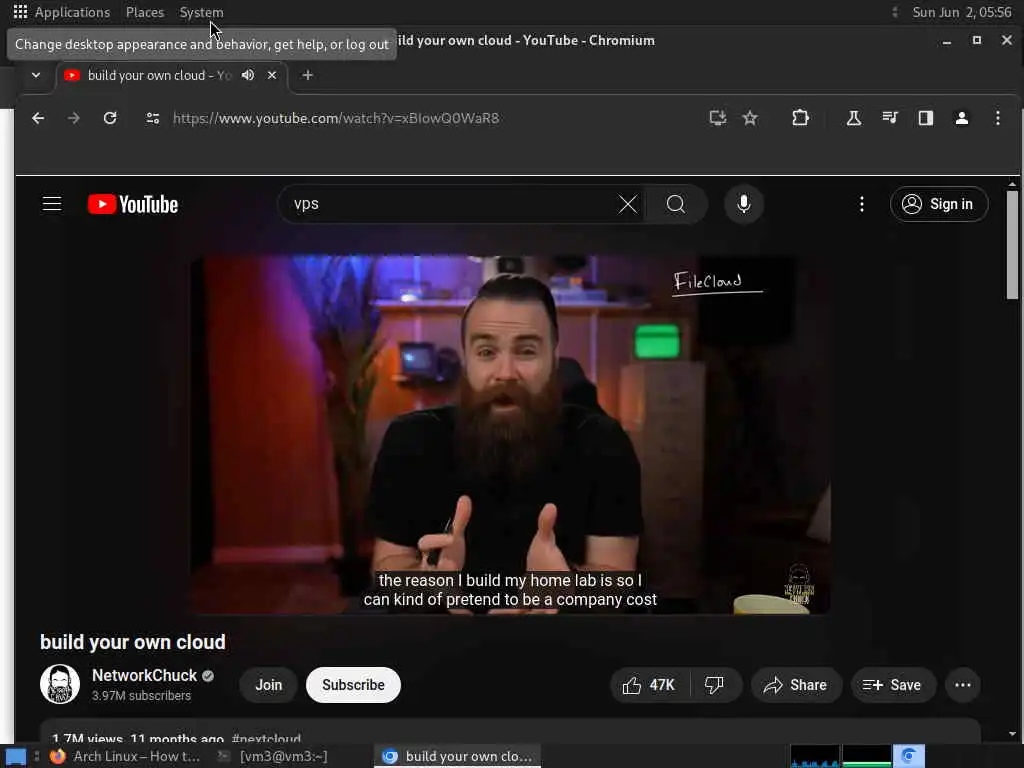Mute the tab via speaker icon

click(x=248, y=75)
